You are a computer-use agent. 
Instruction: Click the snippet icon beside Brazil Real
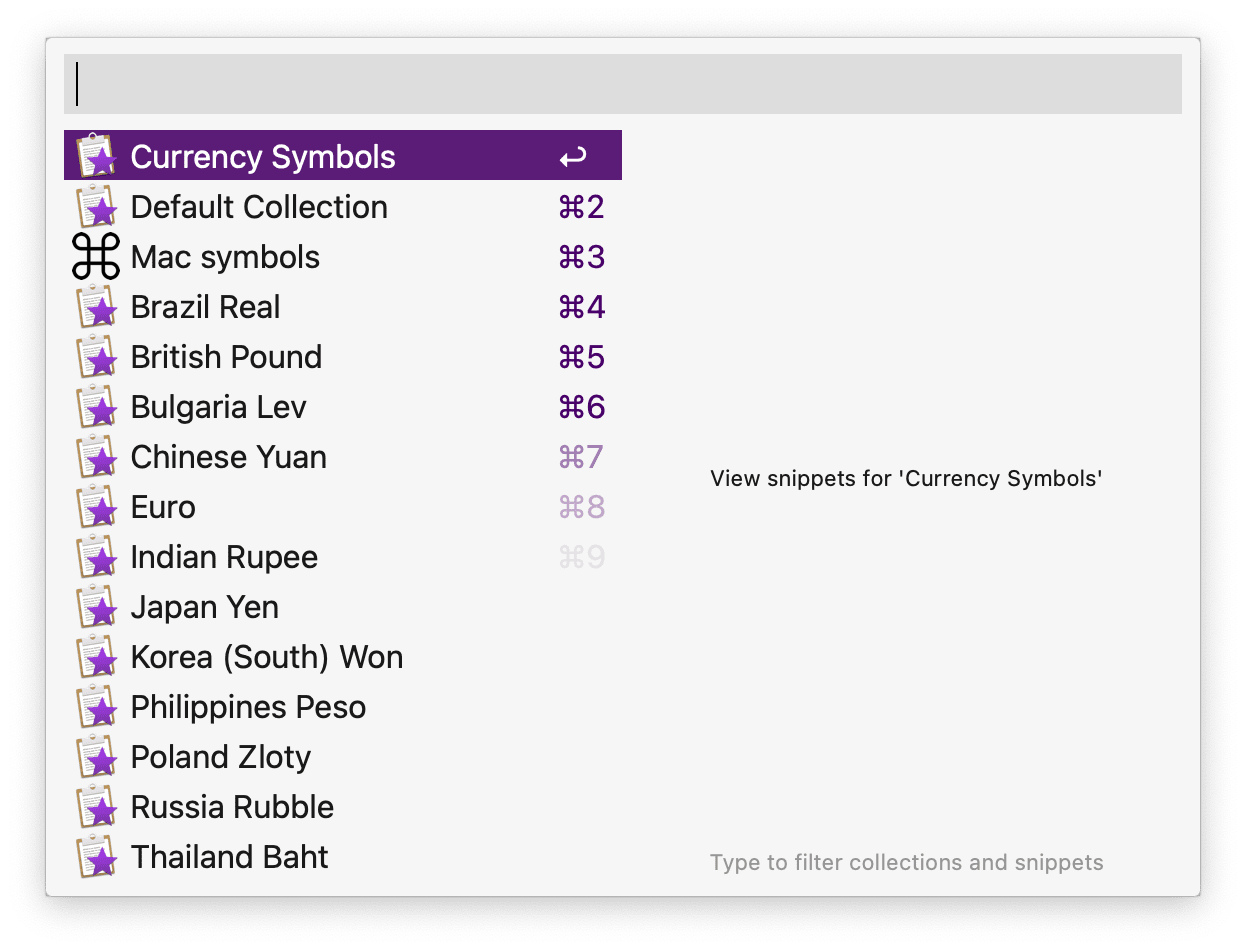pos(96,306)
